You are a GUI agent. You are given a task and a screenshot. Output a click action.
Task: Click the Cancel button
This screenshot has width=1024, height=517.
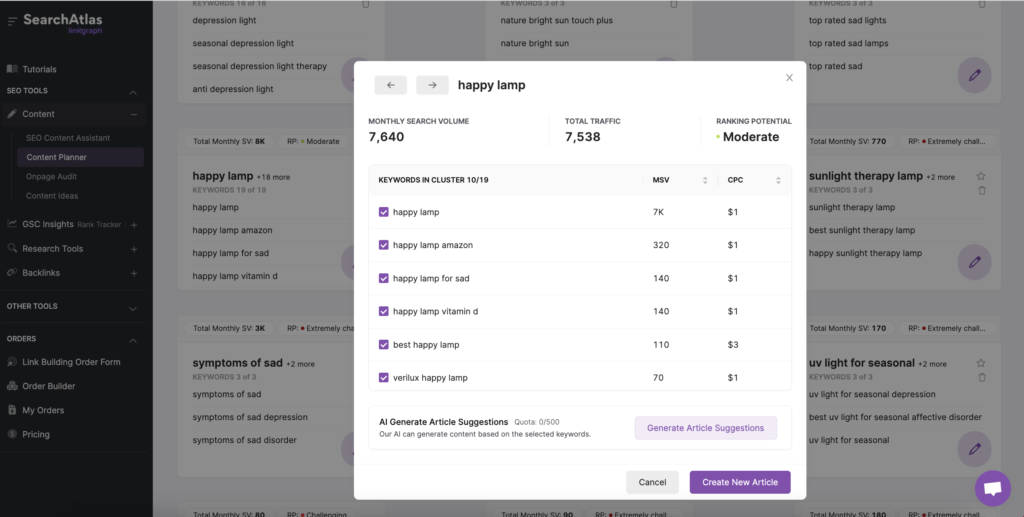[x=652, y=482]
